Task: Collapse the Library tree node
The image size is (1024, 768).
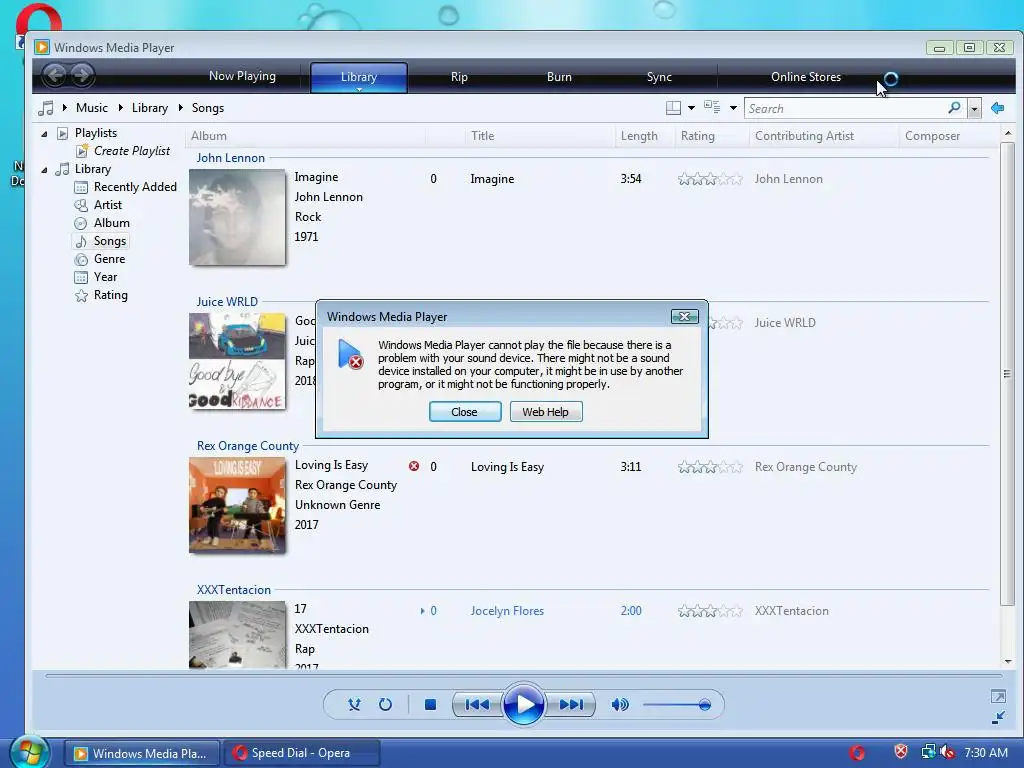Action: pyautogui.click(x=44, y=170)
